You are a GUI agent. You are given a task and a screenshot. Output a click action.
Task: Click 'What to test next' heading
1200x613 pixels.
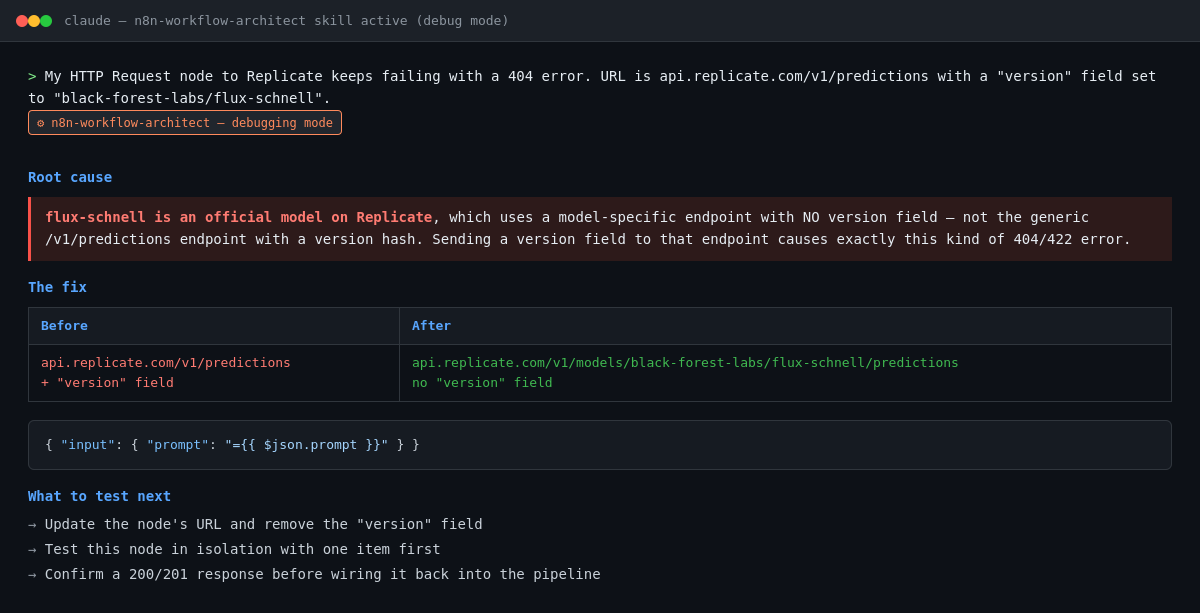point(99,496)
